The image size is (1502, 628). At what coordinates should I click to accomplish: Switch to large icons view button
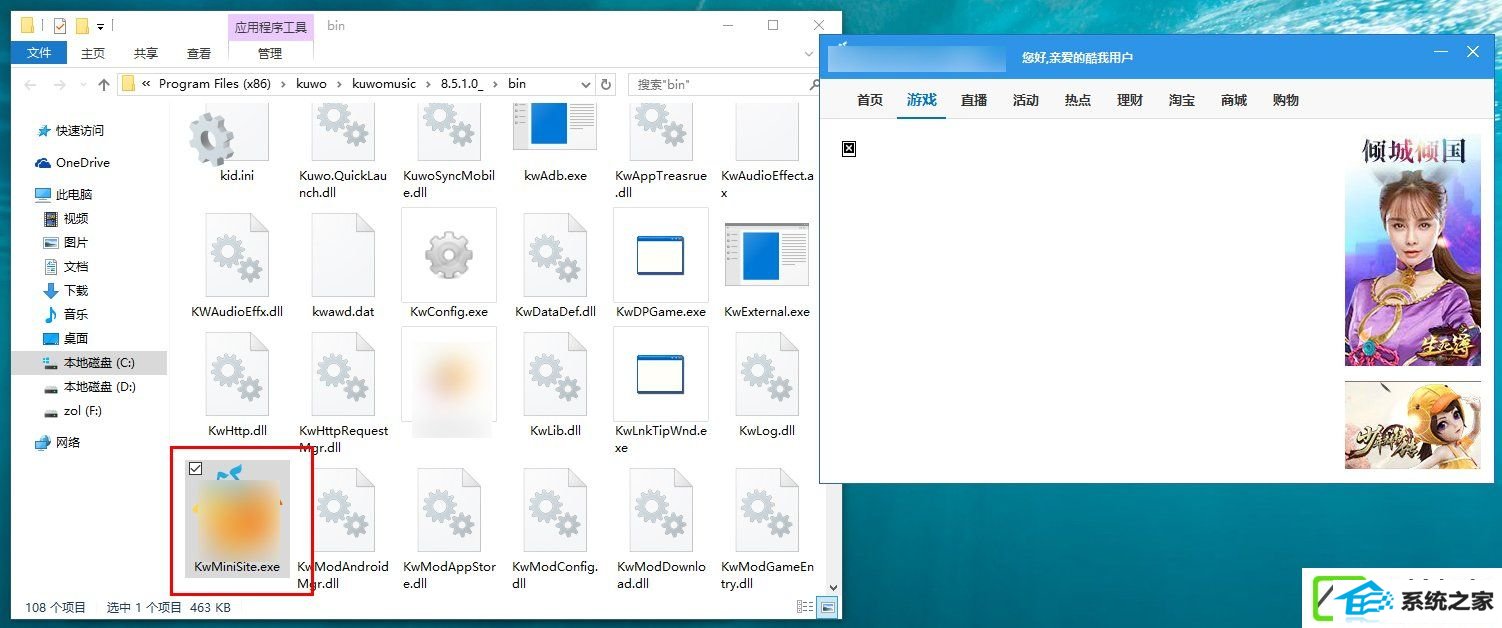[x=828, y=606]
